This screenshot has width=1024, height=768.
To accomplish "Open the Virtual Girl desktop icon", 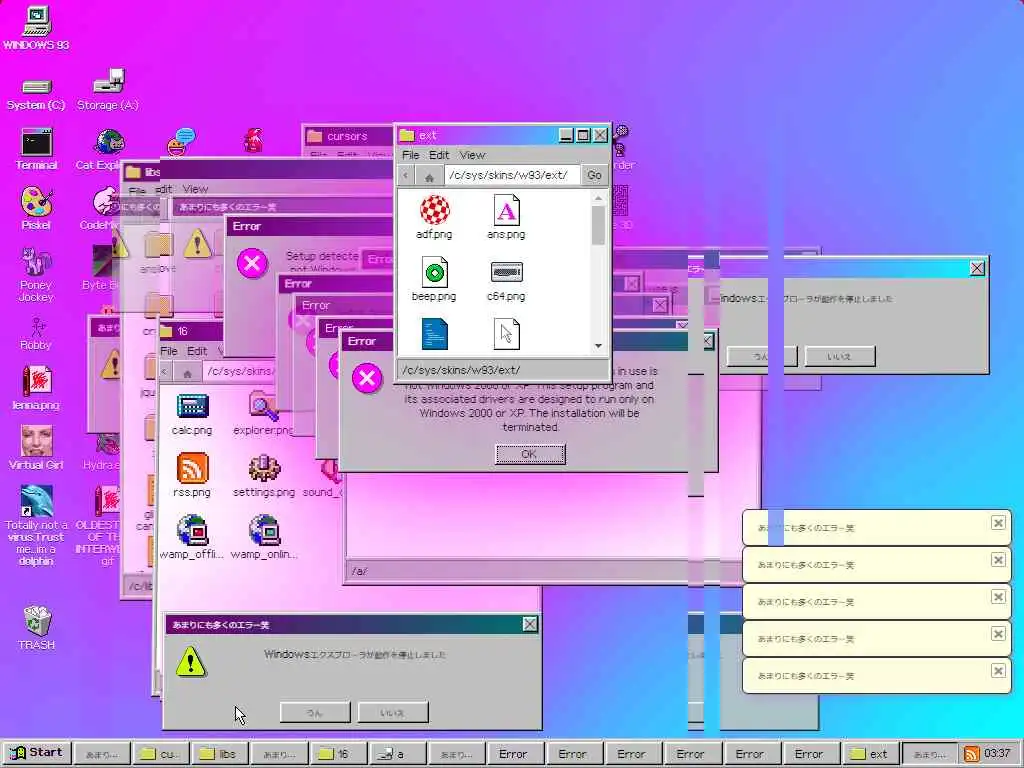I will coord(36,448).
